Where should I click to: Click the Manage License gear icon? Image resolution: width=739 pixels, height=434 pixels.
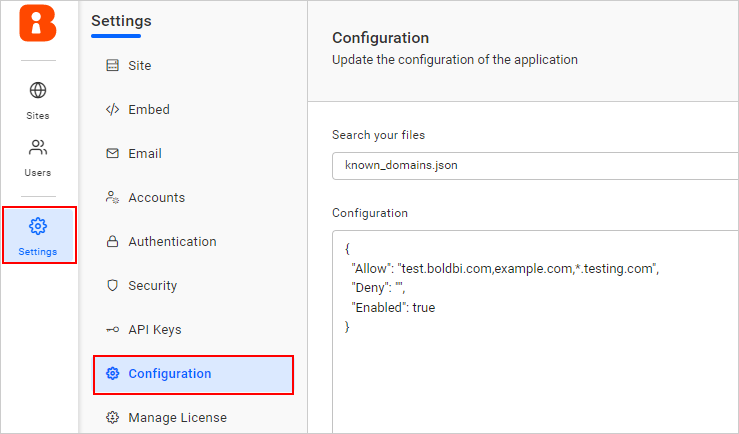(112, 418)
